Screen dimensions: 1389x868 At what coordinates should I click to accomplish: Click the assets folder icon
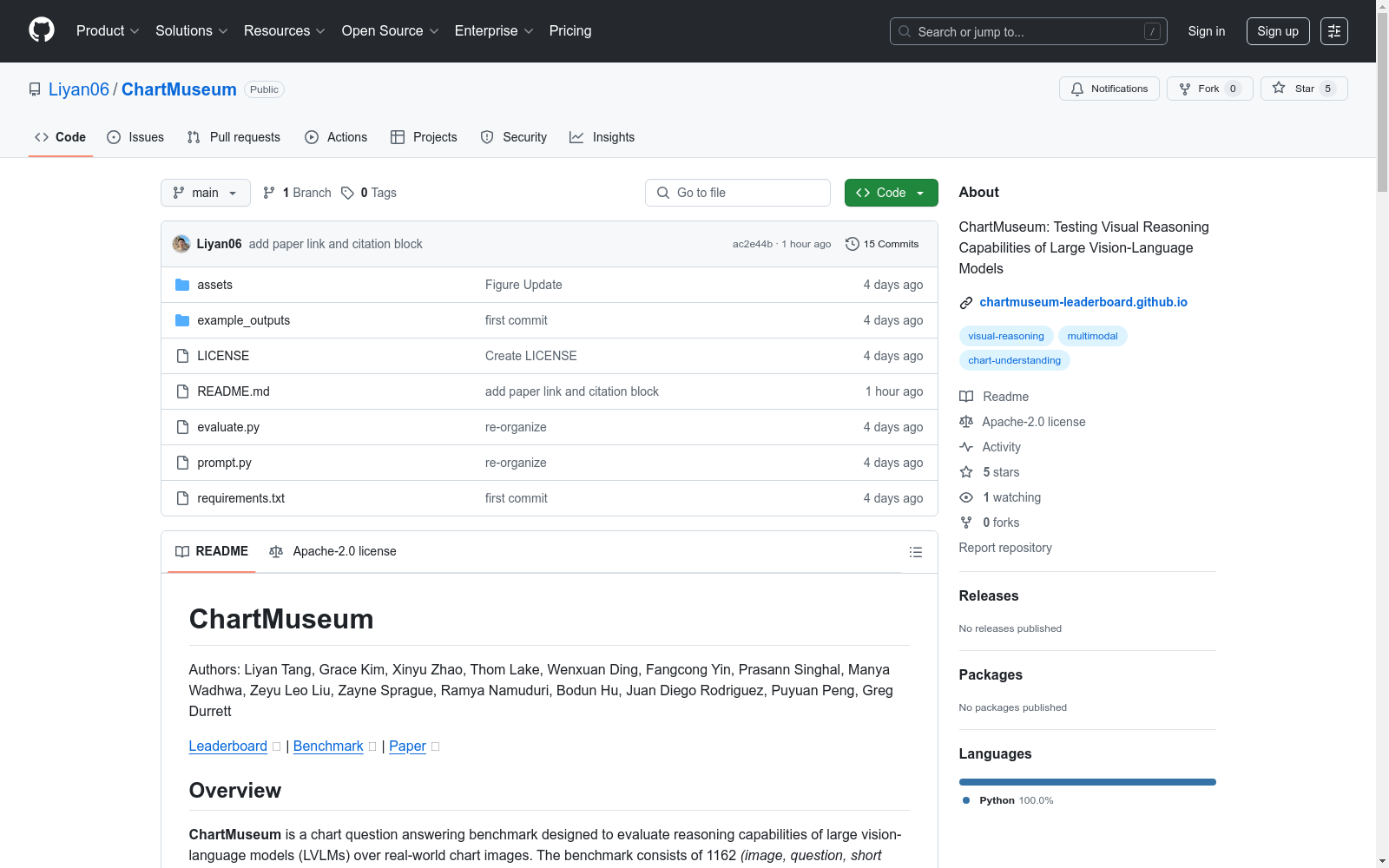click(x=182, y=285)
